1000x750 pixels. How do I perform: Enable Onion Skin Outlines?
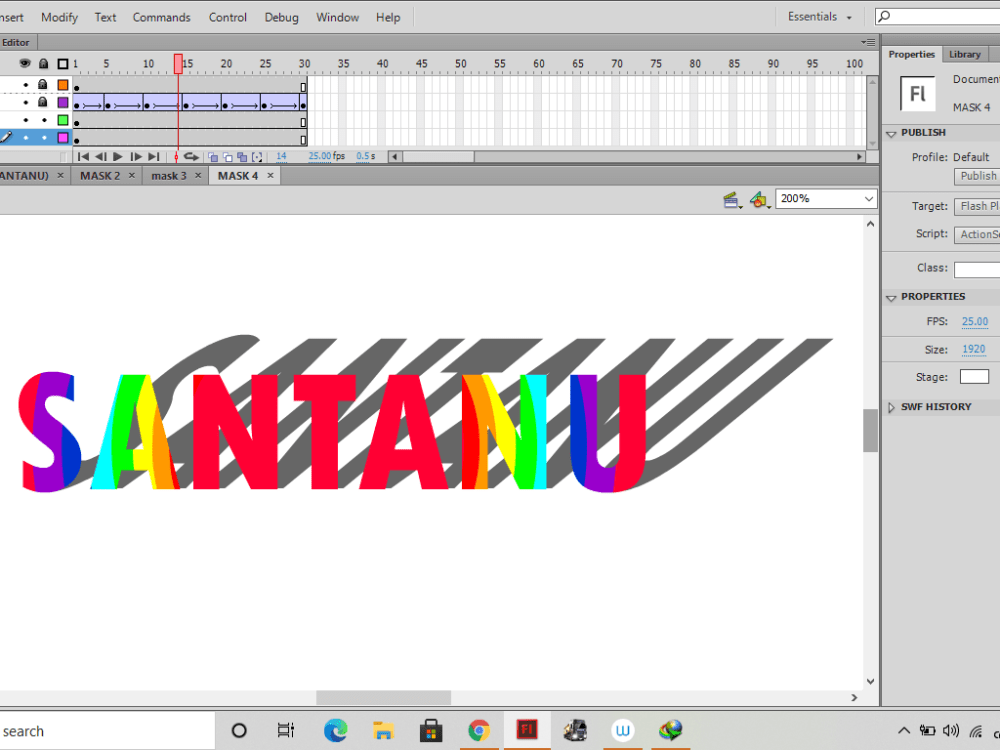click(x=228, y=157)
